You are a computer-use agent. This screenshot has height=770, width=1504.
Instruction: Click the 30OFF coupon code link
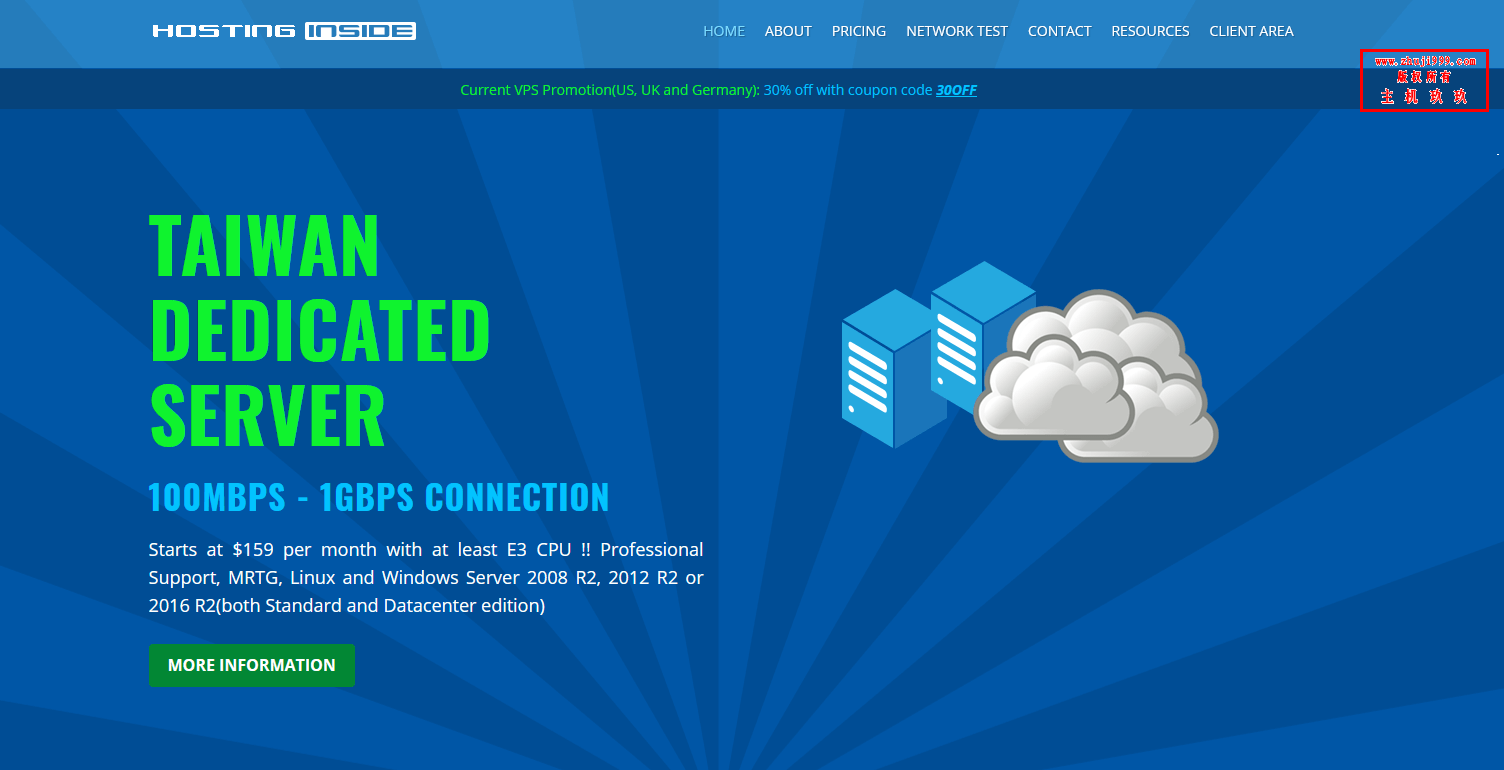click(x=956, y=90)
